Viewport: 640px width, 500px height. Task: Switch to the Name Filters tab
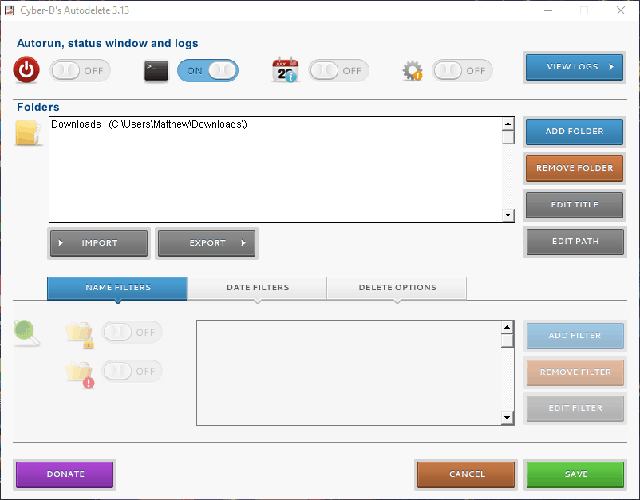point(118,288)
